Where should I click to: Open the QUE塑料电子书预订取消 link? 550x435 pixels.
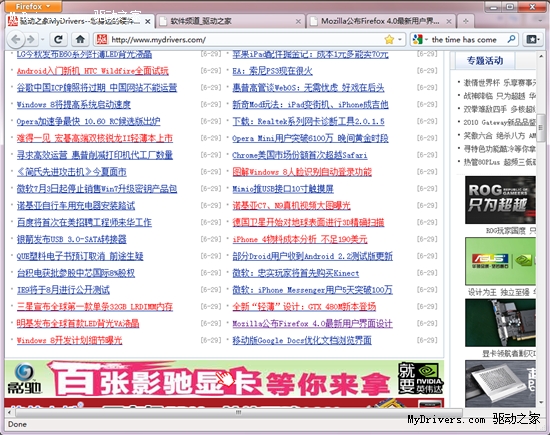pos(80,256)
